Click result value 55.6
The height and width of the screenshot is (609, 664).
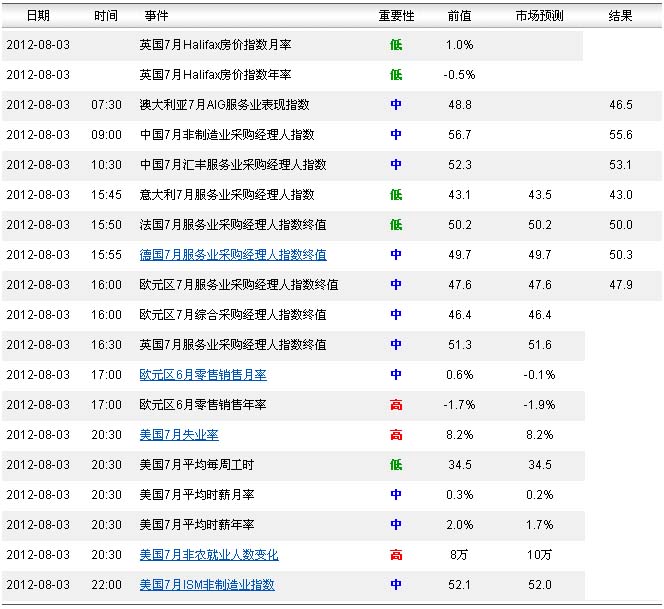coord(621,135)
